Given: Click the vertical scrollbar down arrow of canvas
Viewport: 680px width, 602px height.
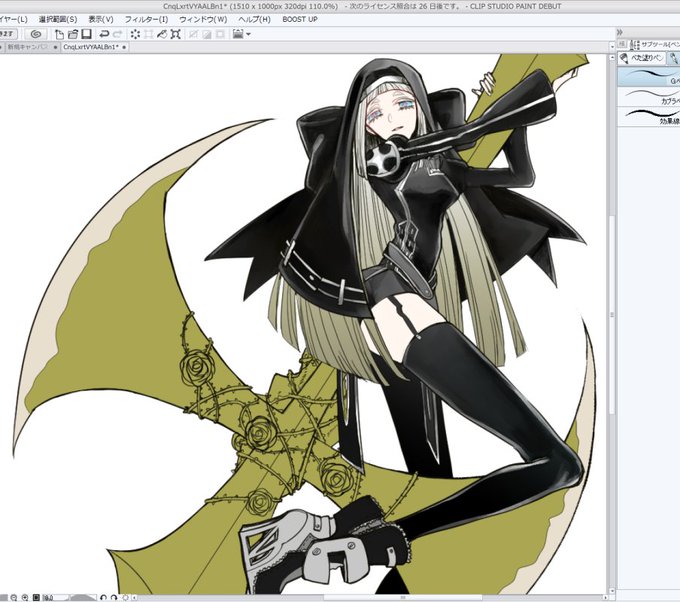Looking at the screenshot, I should pyautogui.click(x=612, y=591).
